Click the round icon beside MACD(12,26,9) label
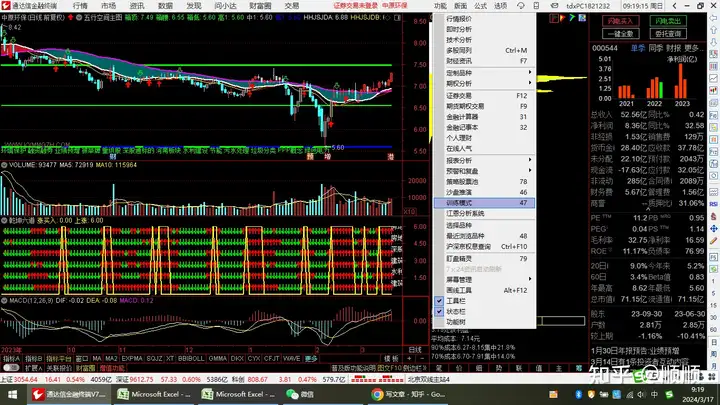 4,301
